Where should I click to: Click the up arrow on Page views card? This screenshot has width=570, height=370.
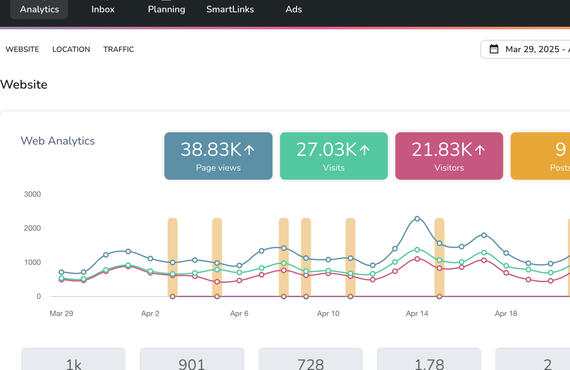[x=249, y=149]
